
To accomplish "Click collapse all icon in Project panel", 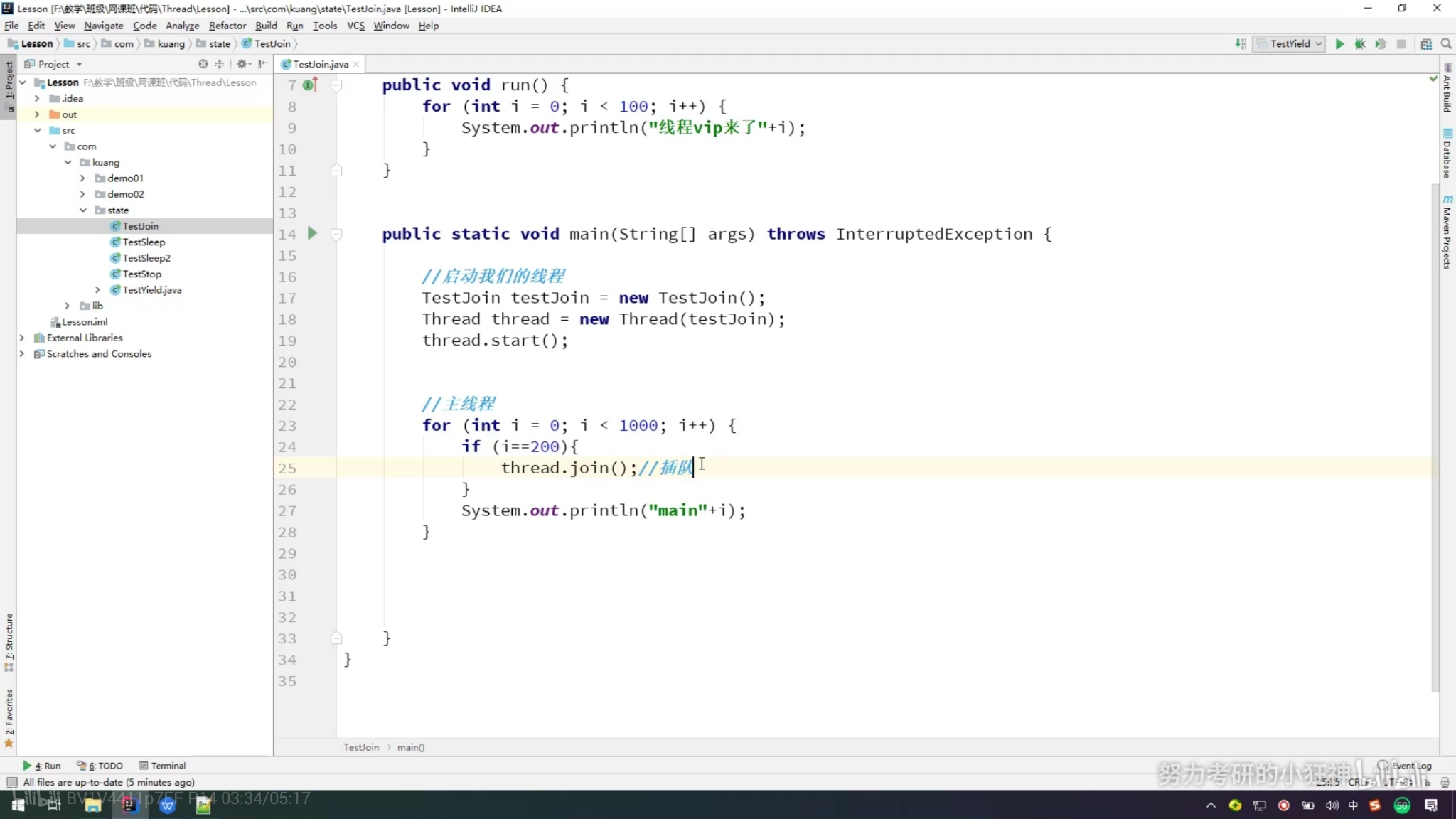I will click(x=220, y=64).
